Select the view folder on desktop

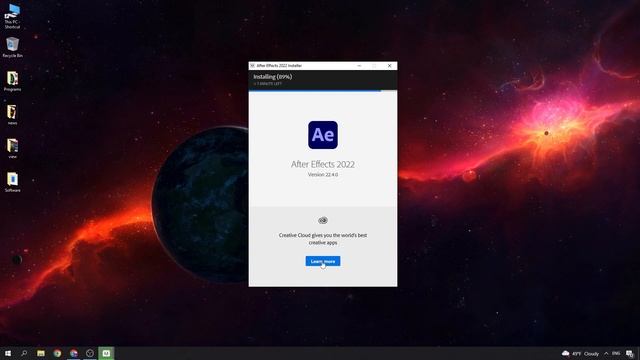point(12,149)
